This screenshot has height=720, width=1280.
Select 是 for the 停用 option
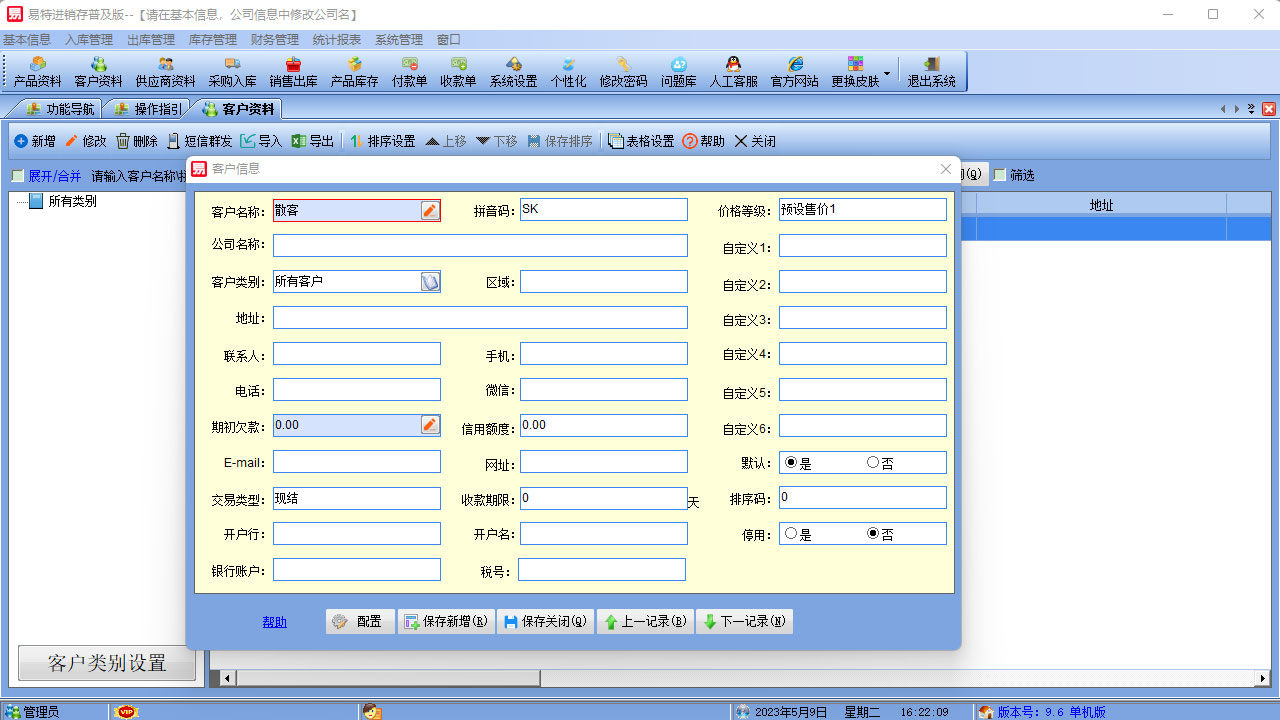[x=791, y=534]
